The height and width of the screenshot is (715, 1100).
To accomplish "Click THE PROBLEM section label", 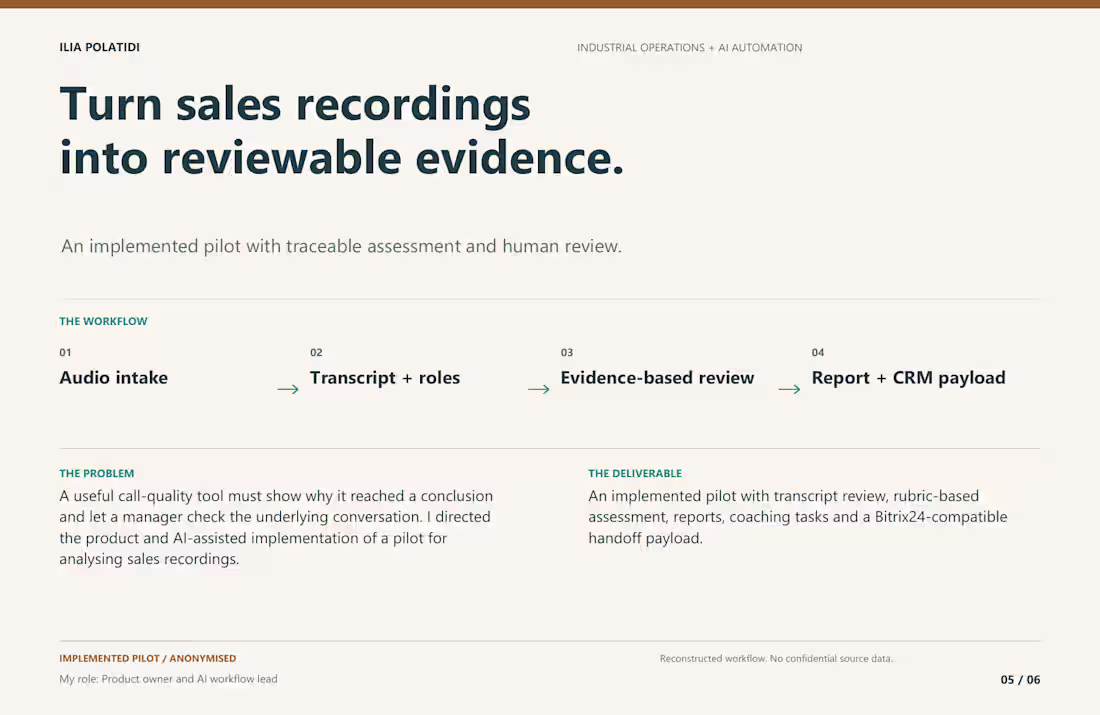I will pos(97,474).
